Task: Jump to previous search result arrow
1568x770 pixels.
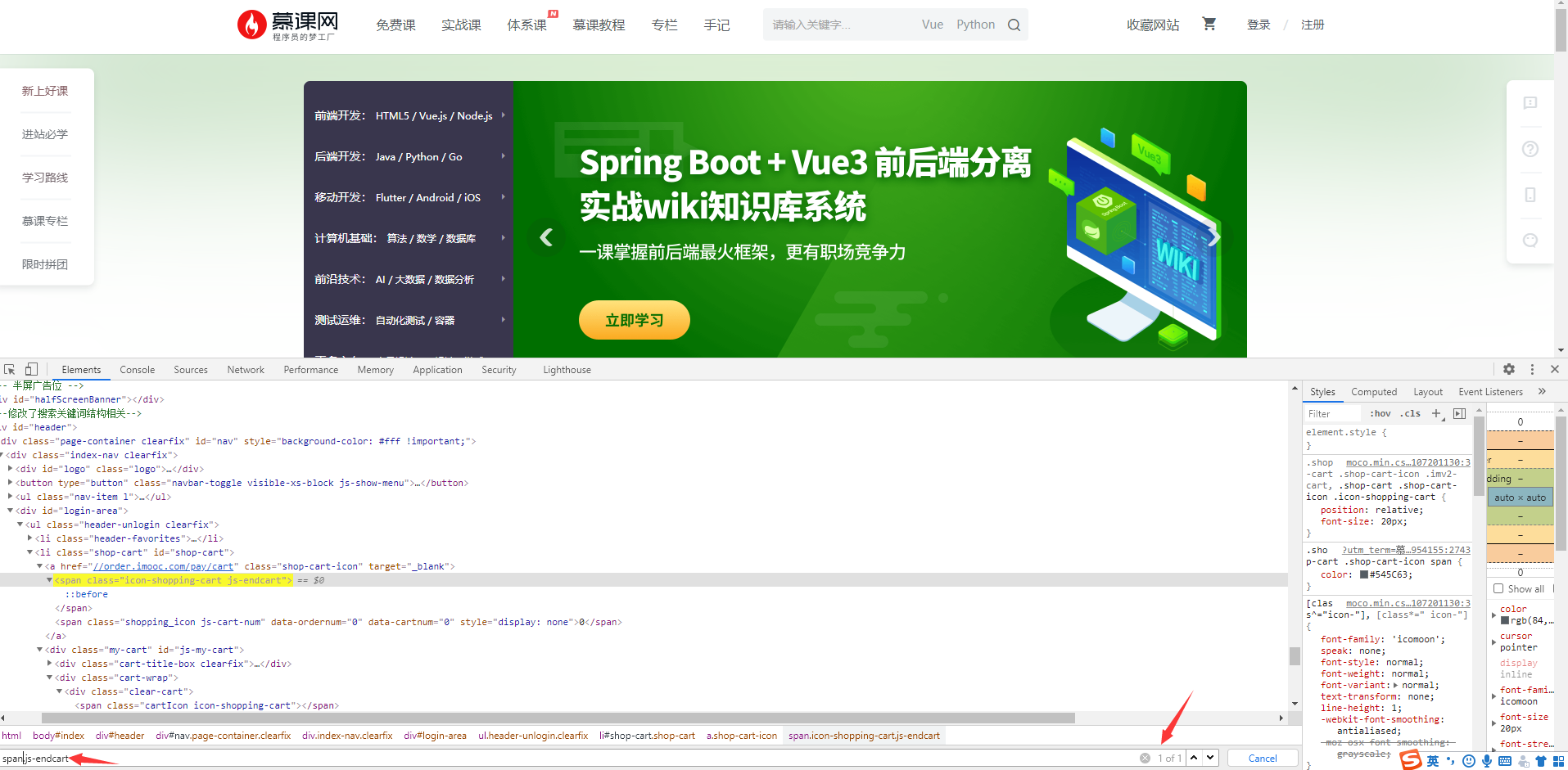Action: (x=1194, y=758)
